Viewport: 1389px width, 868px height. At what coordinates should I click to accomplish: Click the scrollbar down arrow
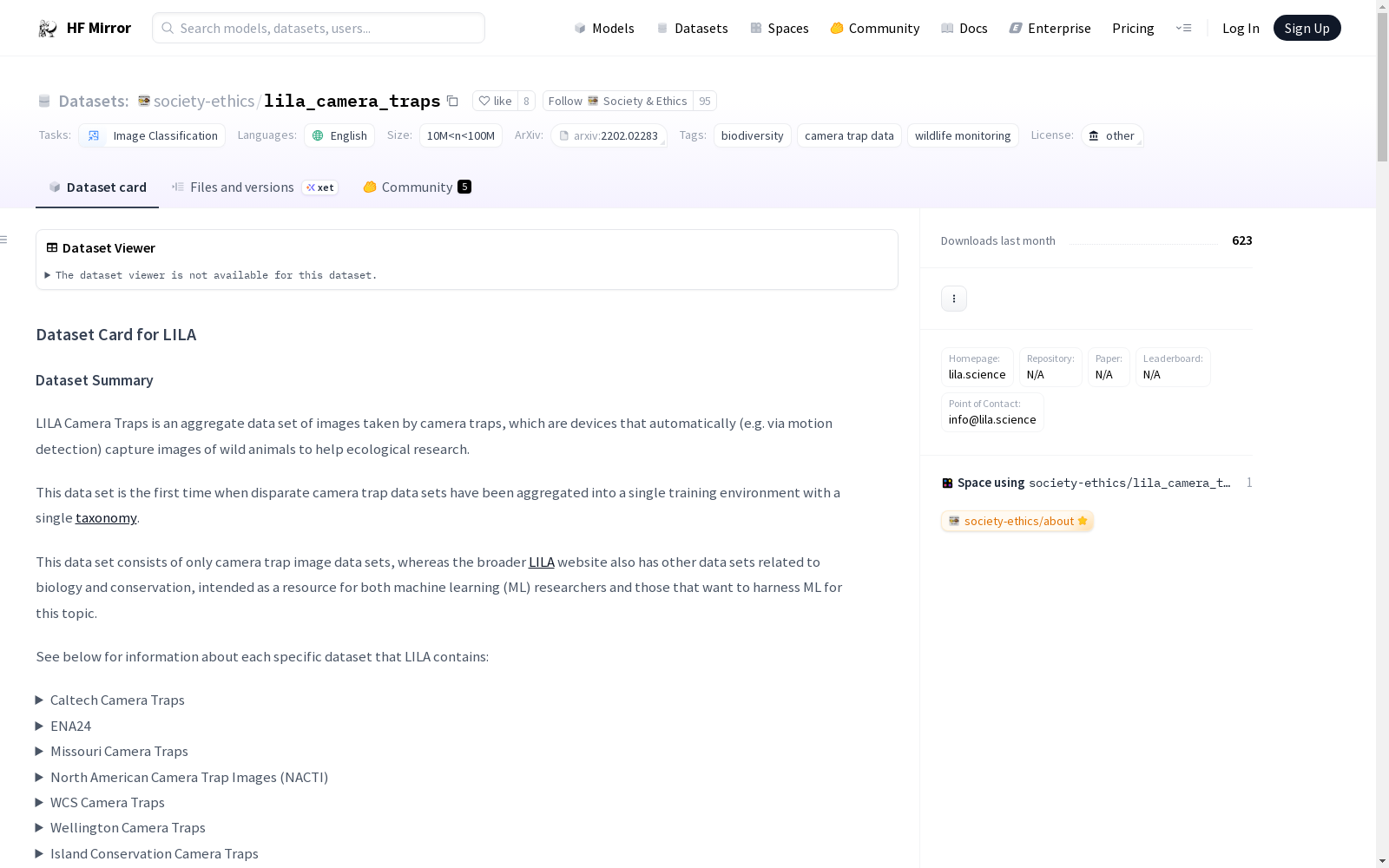click(x=1382, y=861)
